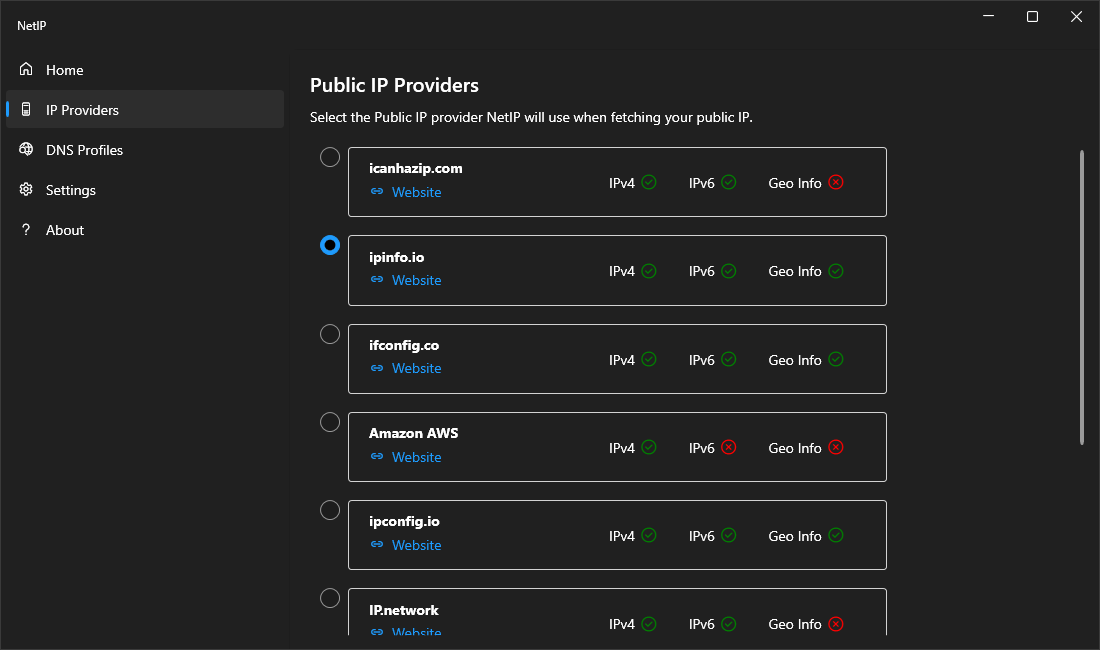Click the IP Providers device icon
Screen dimensions: 1100x650
(x=26, y=109)
